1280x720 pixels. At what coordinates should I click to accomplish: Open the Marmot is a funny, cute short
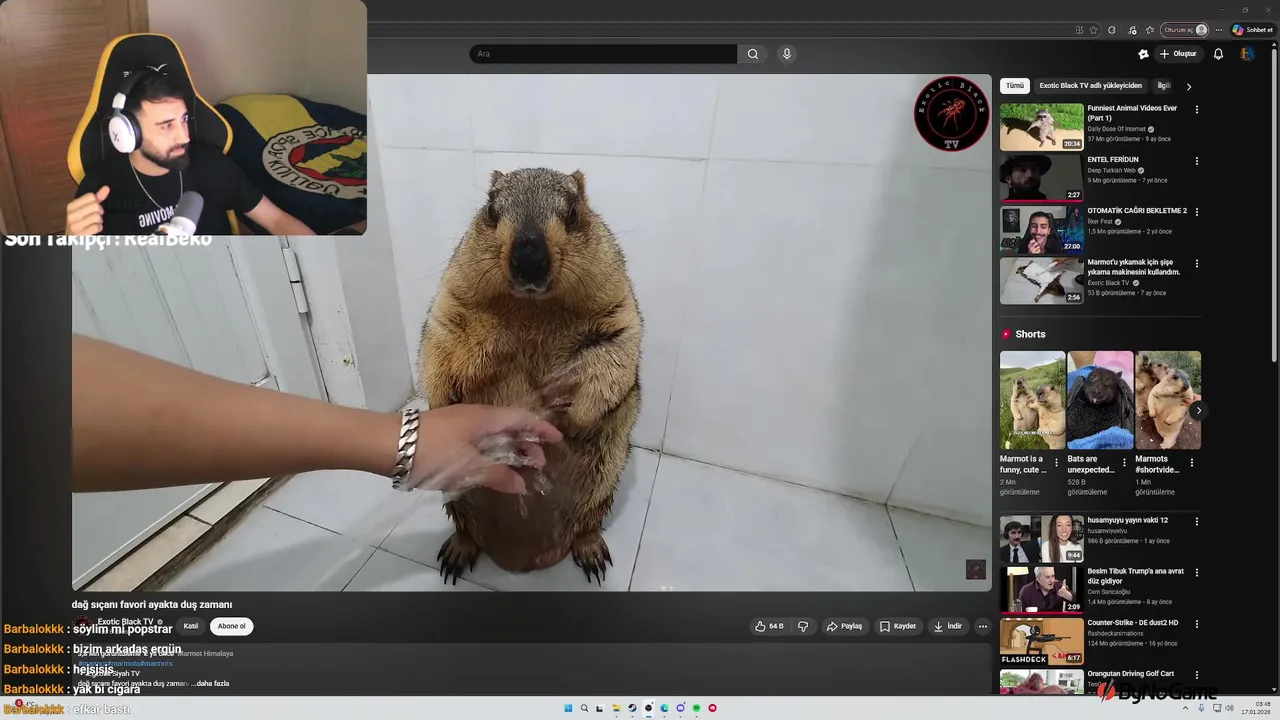(1032, 400)
